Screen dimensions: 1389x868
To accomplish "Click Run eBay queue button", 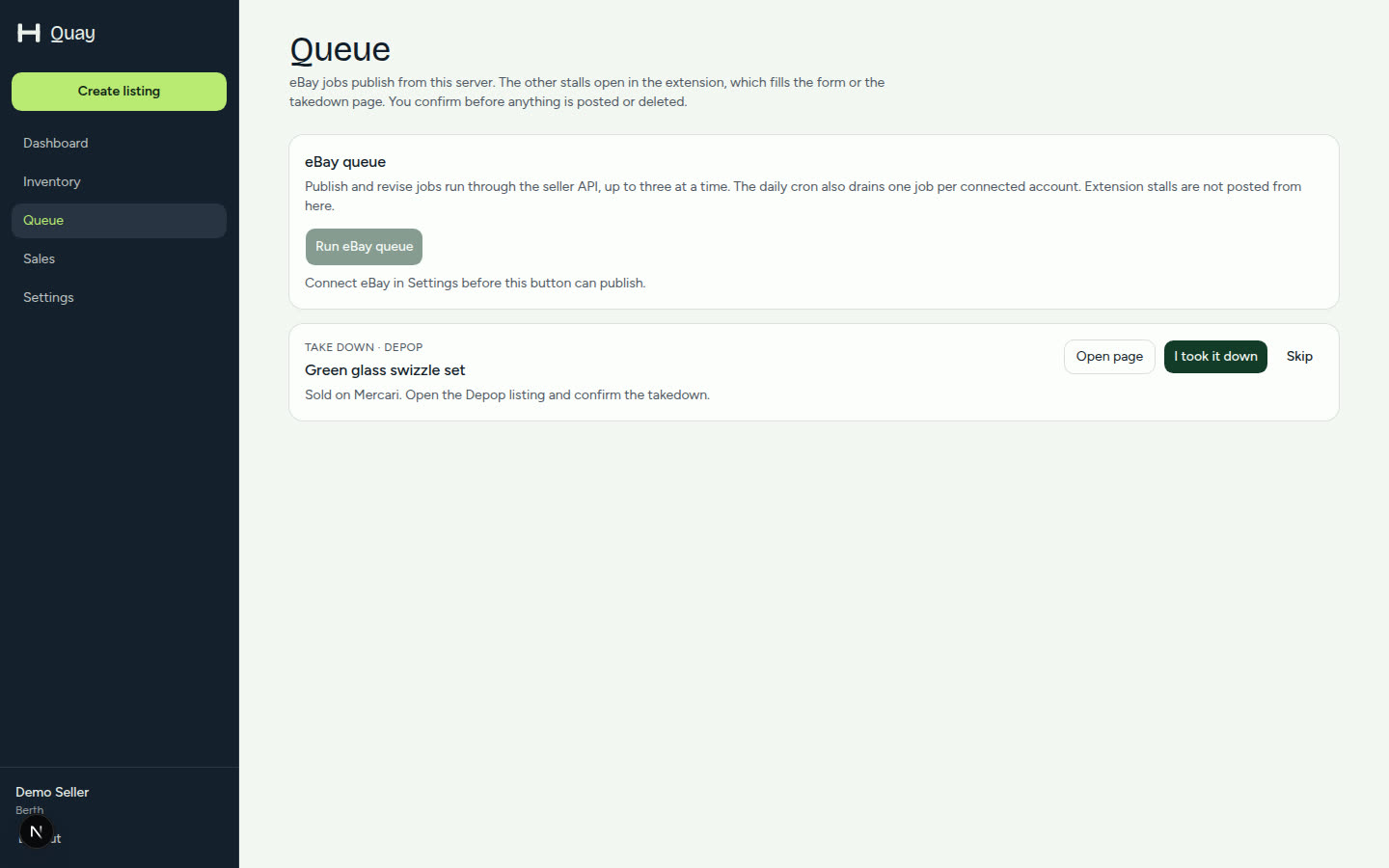I will 364,247.
